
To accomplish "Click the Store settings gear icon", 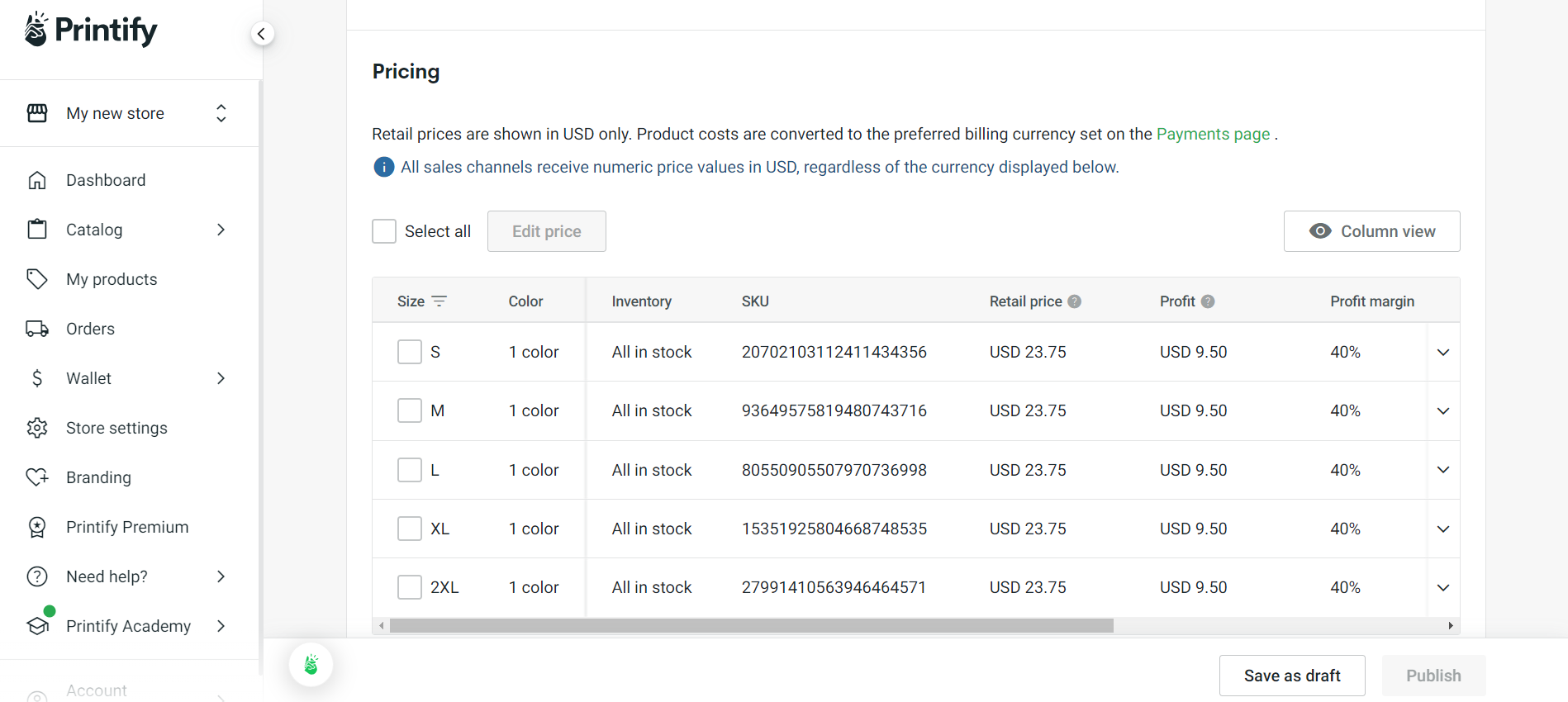I will coord(37,428).
